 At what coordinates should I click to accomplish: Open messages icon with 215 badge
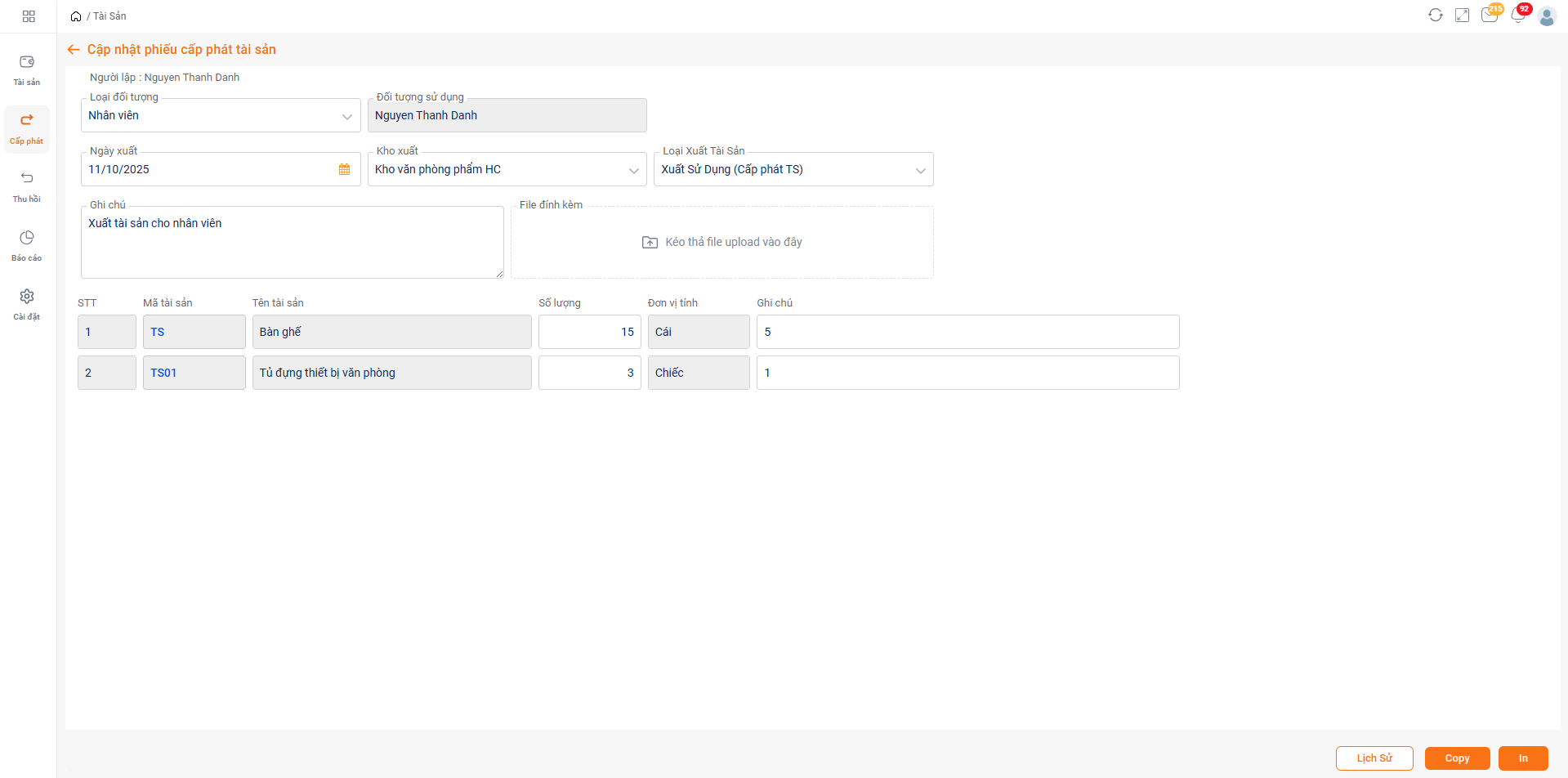pos(1489,16)
